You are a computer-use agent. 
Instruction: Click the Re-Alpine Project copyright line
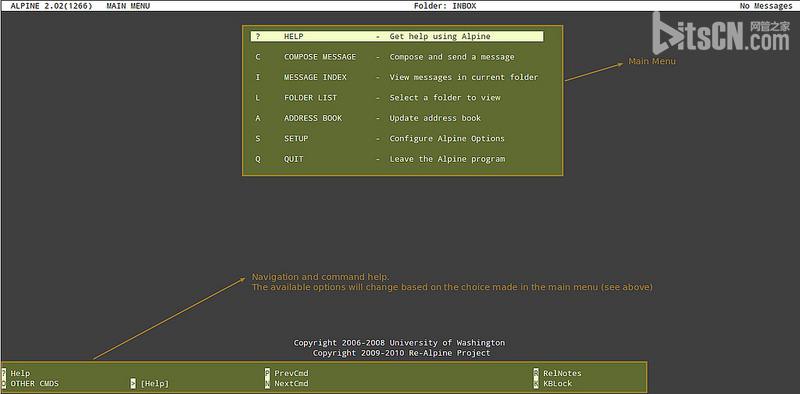click(x=401, y=353)
